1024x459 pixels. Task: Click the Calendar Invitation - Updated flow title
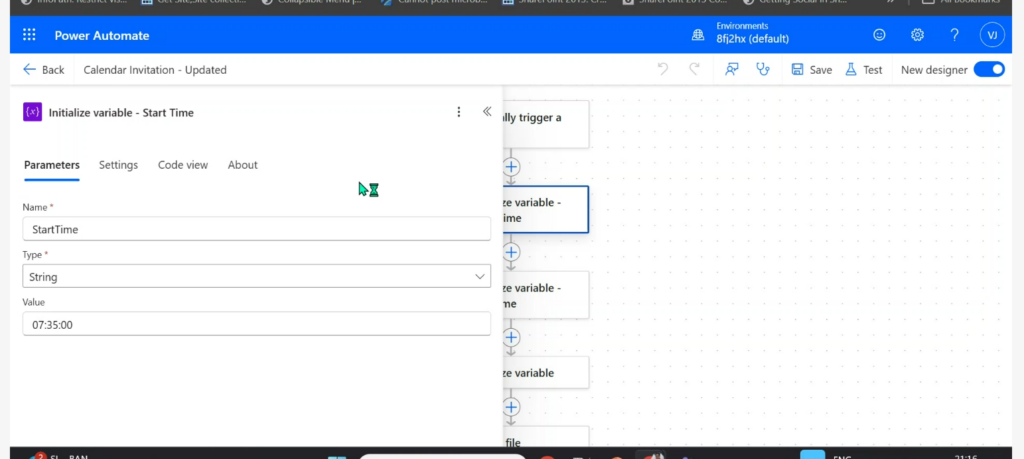coord(155,70)
